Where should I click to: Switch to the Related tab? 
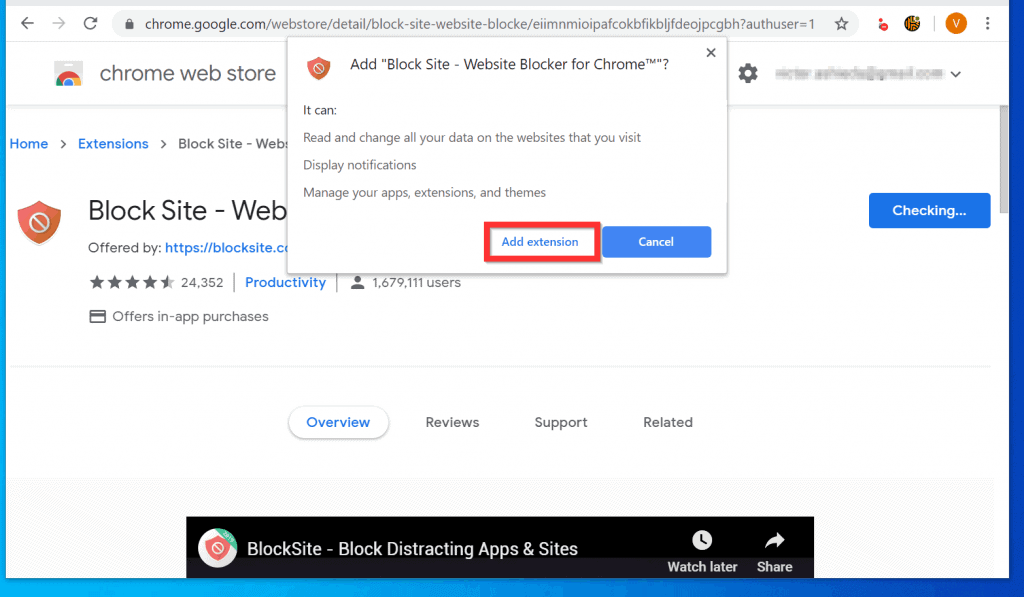tap(668, 423)
